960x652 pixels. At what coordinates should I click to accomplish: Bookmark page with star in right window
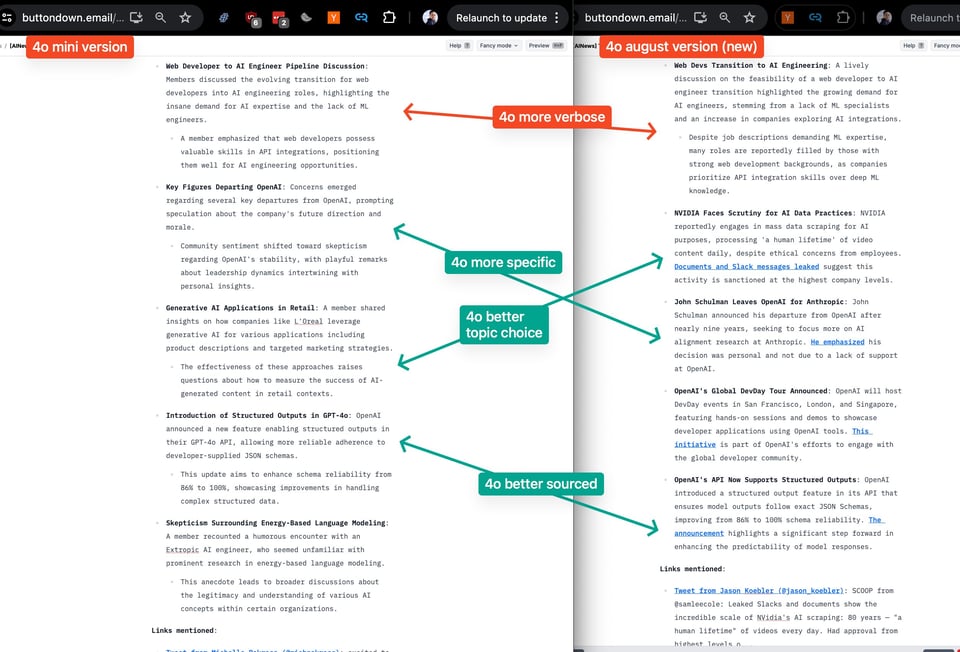coord(750,17)
